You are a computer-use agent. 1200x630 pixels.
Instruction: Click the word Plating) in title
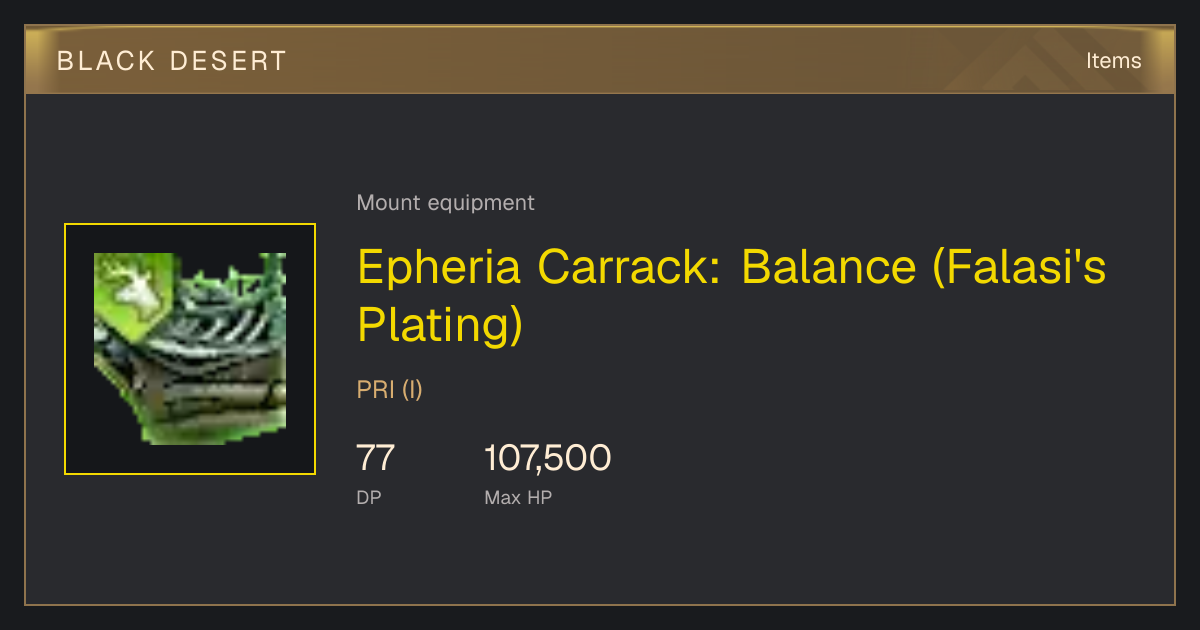point(440,325)
